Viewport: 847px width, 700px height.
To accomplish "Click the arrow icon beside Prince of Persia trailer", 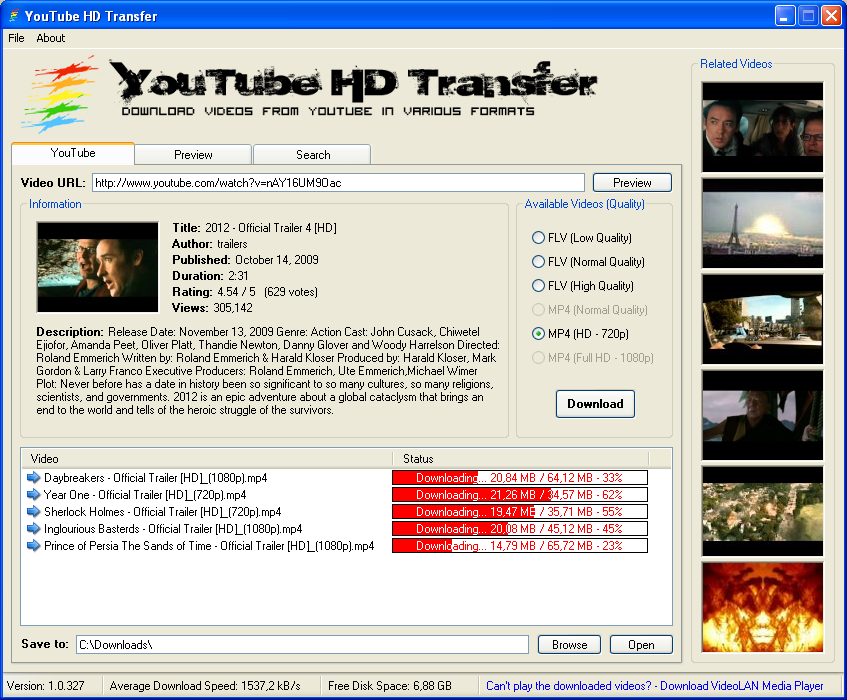I will point(33,546).
